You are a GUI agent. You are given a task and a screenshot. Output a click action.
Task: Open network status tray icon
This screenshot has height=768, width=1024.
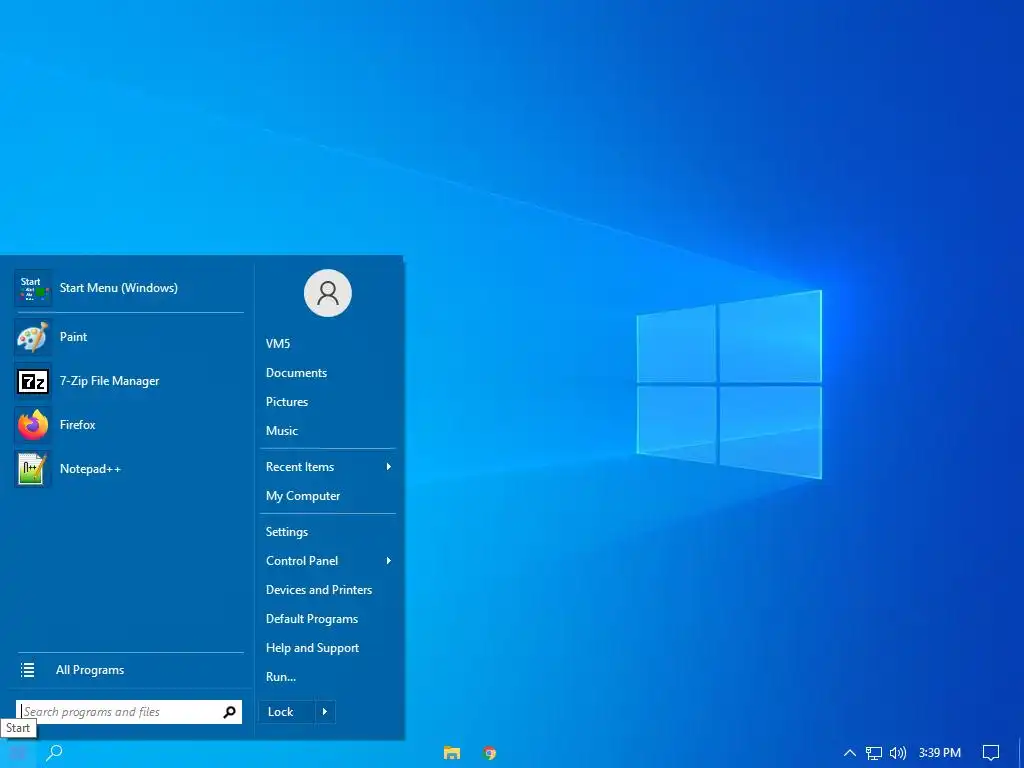(874, 753)
